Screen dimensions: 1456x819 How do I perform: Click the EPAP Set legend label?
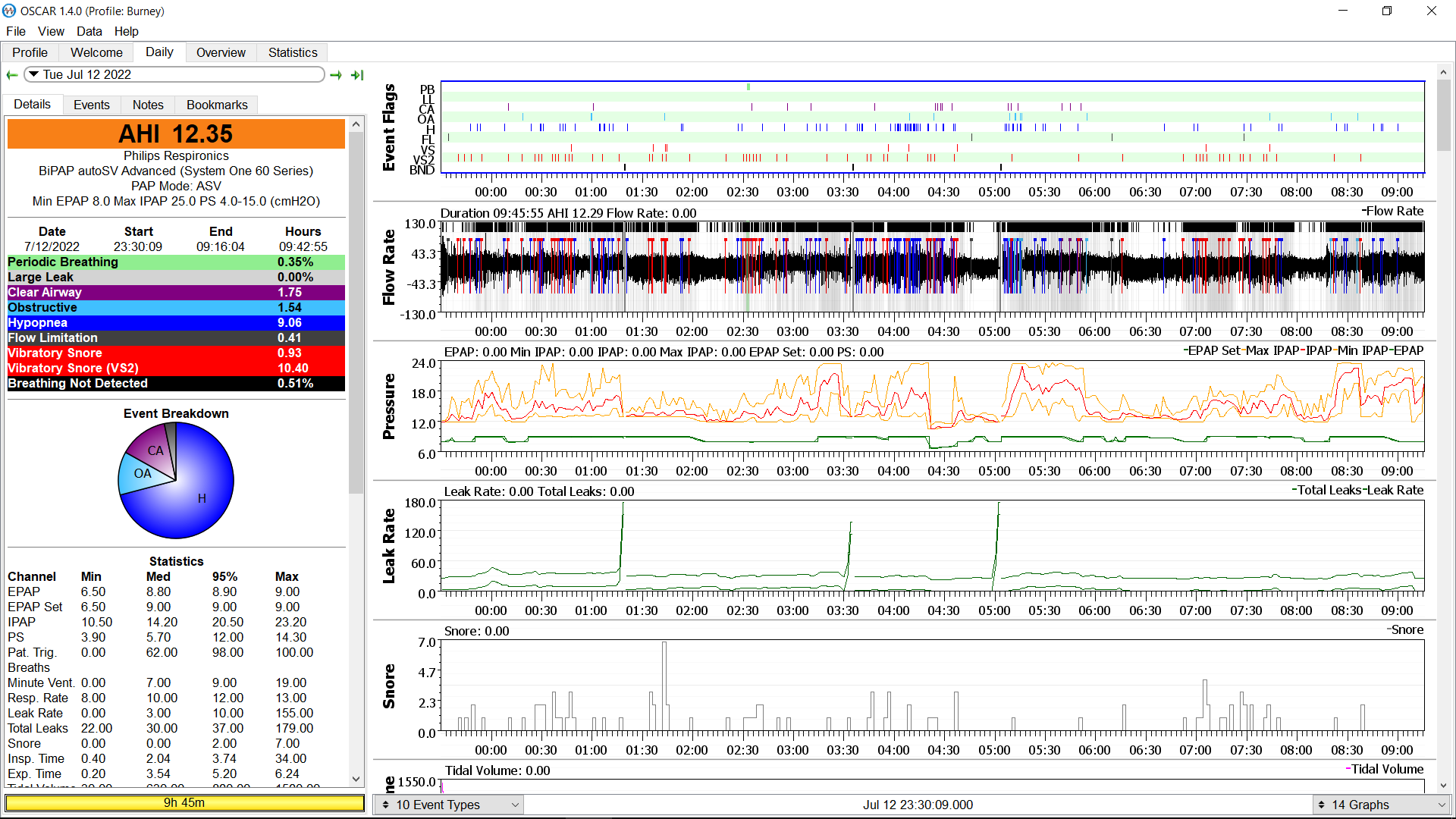point(1213,350)
